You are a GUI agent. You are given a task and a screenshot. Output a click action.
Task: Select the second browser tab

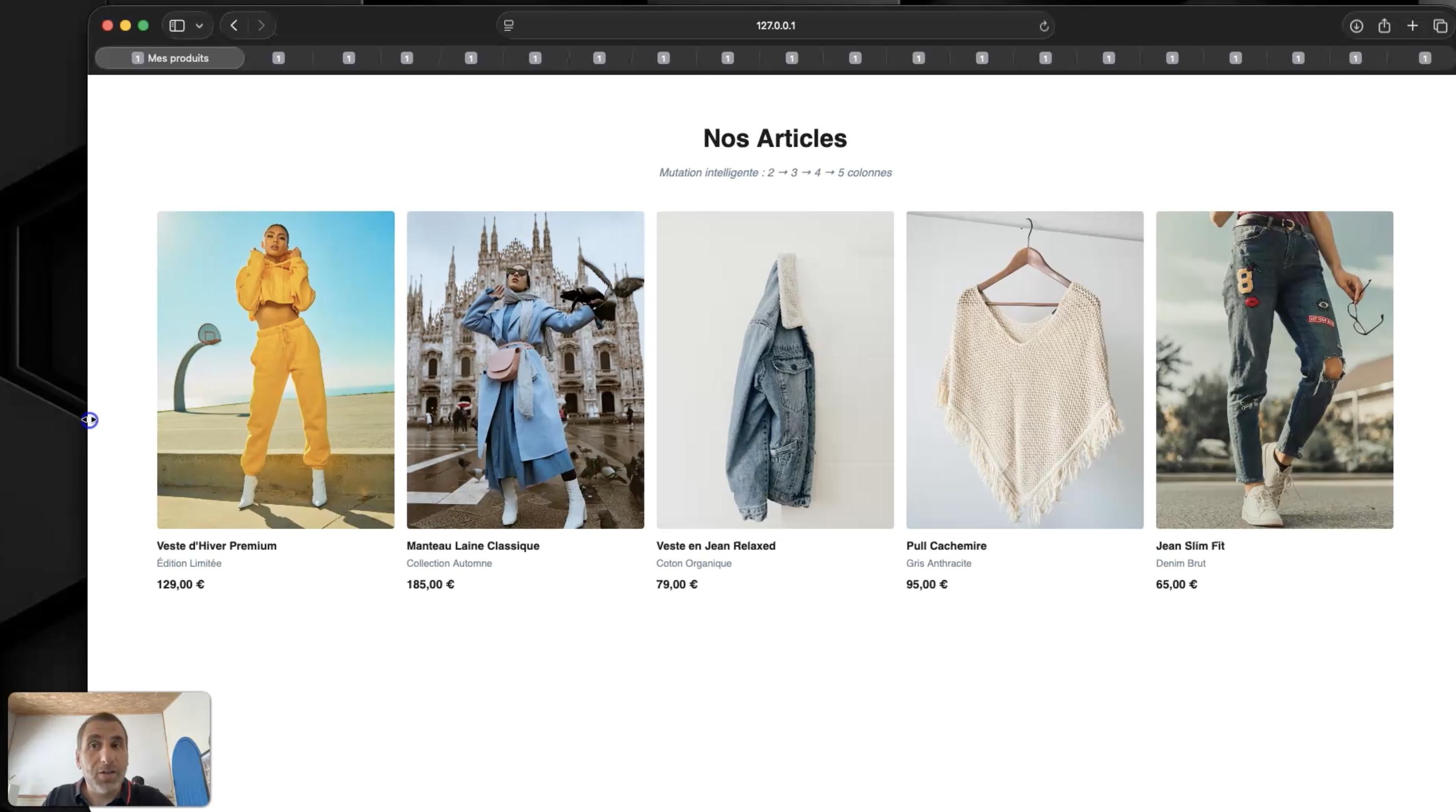[x=278, y=58]
